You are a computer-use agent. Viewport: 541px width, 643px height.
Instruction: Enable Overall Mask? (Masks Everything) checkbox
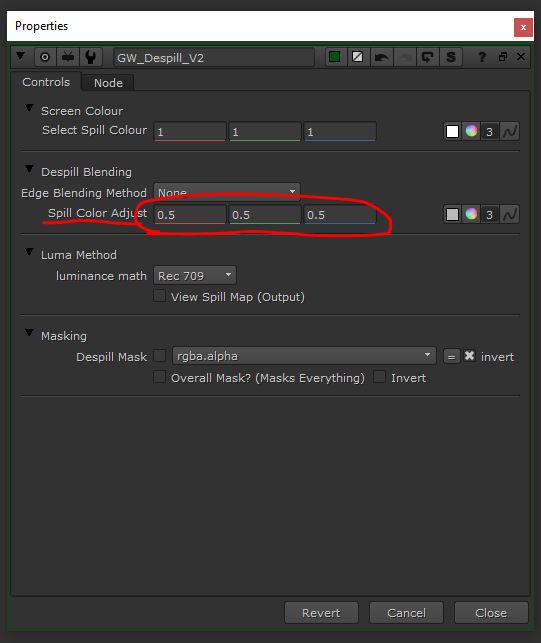tap(160, 377)
